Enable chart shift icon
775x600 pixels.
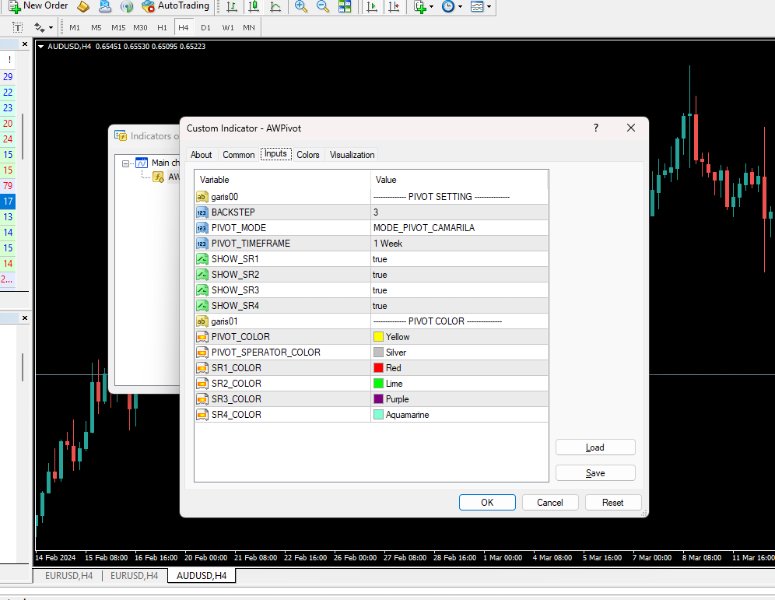click(x=394, y=6)
